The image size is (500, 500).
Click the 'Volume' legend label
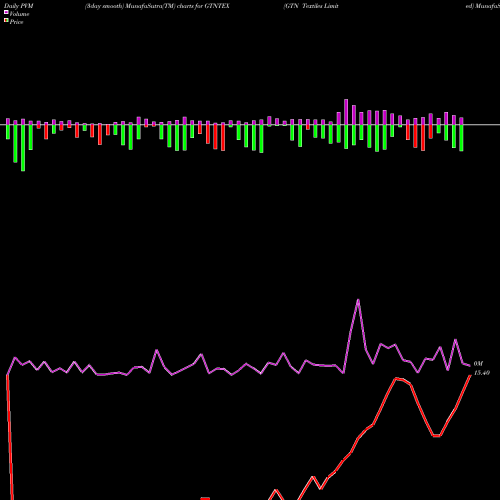(19, 14)
